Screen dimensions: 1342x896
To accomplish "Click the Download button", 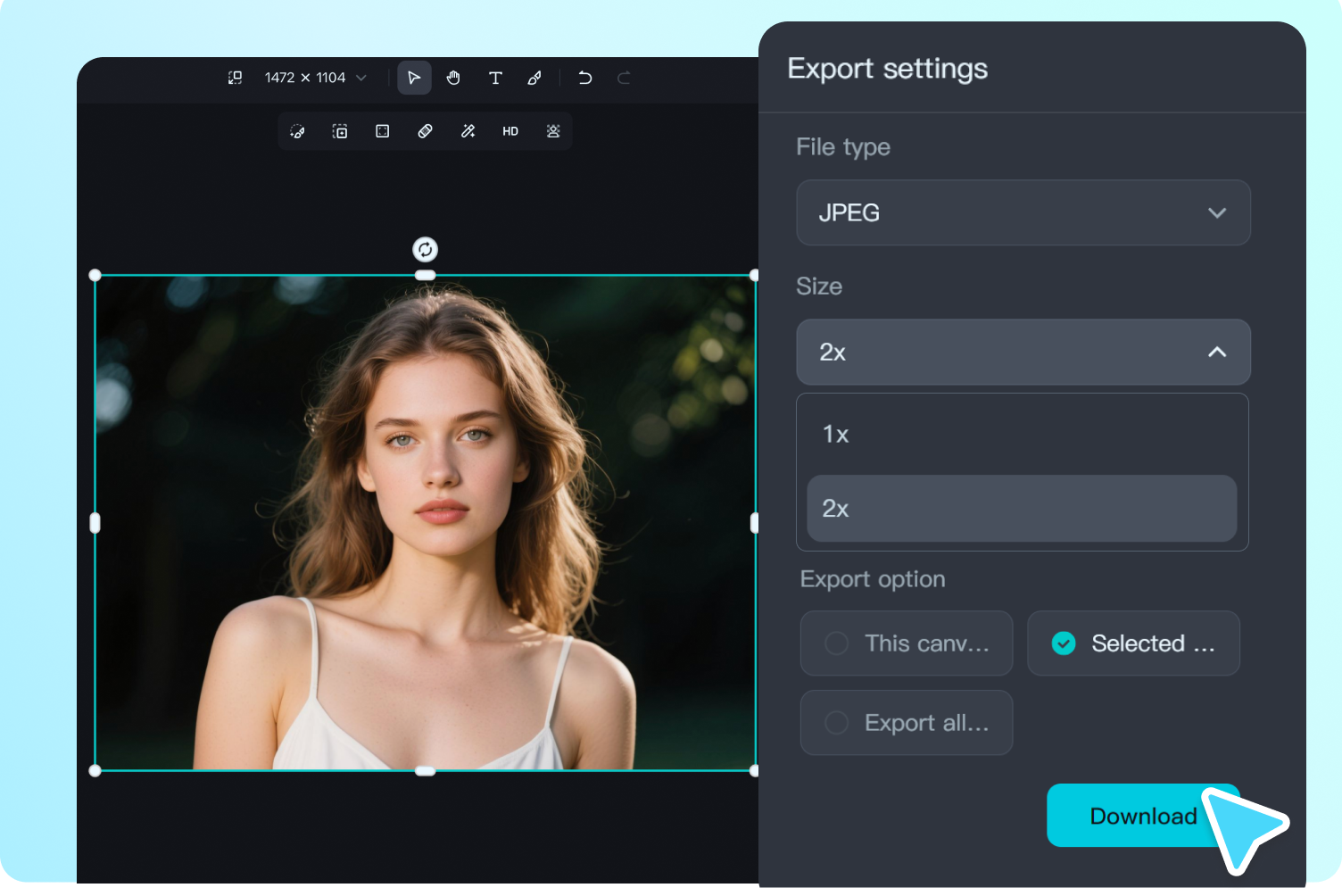I will click(x=1143, y=816).
